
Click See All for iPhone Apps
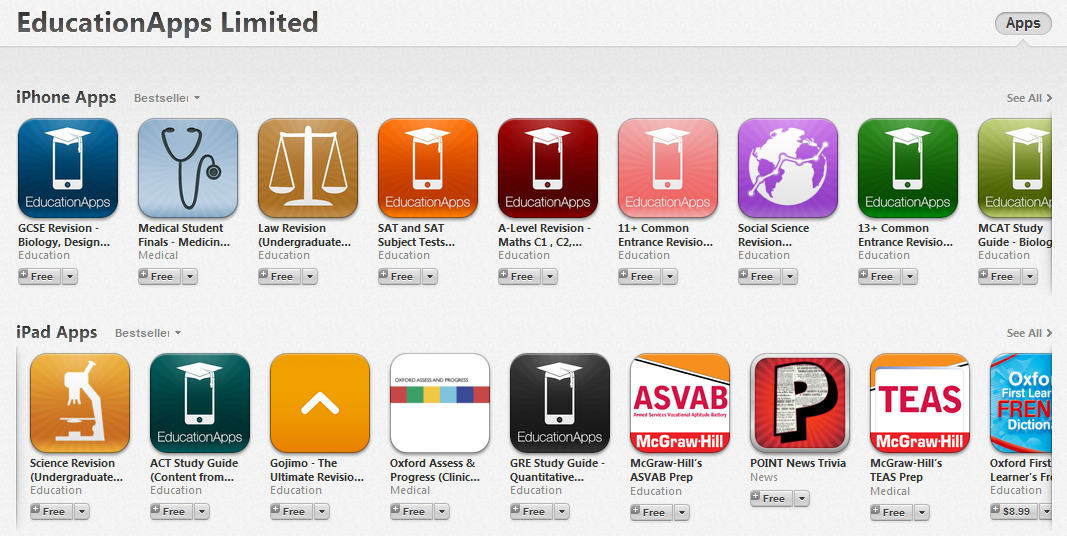coord(1029,98)
